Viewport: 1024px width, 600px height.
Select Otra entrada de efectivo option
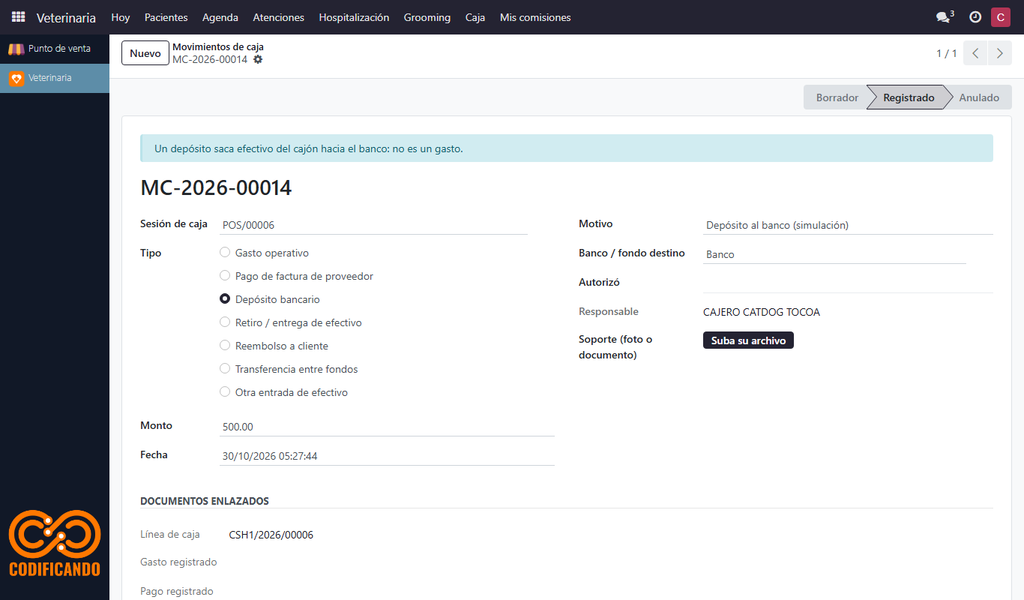click(x=225, y=392)
